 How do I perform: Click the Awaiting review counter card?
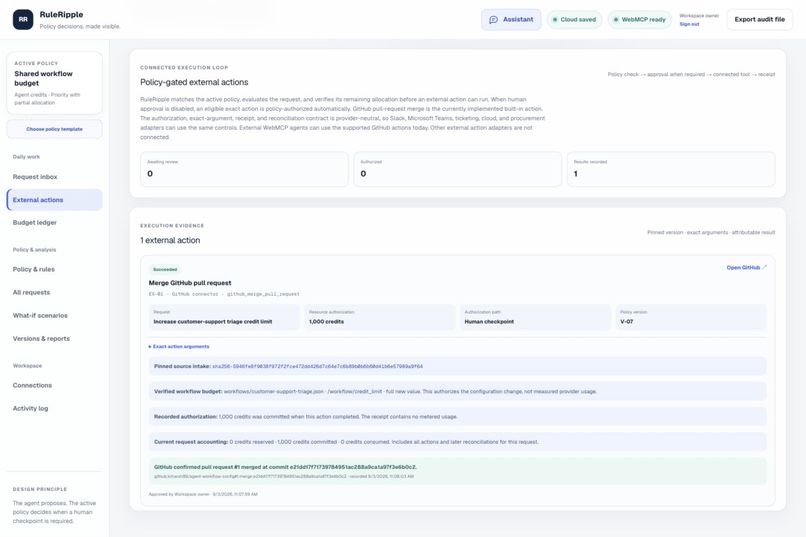[x=244, y=169]
